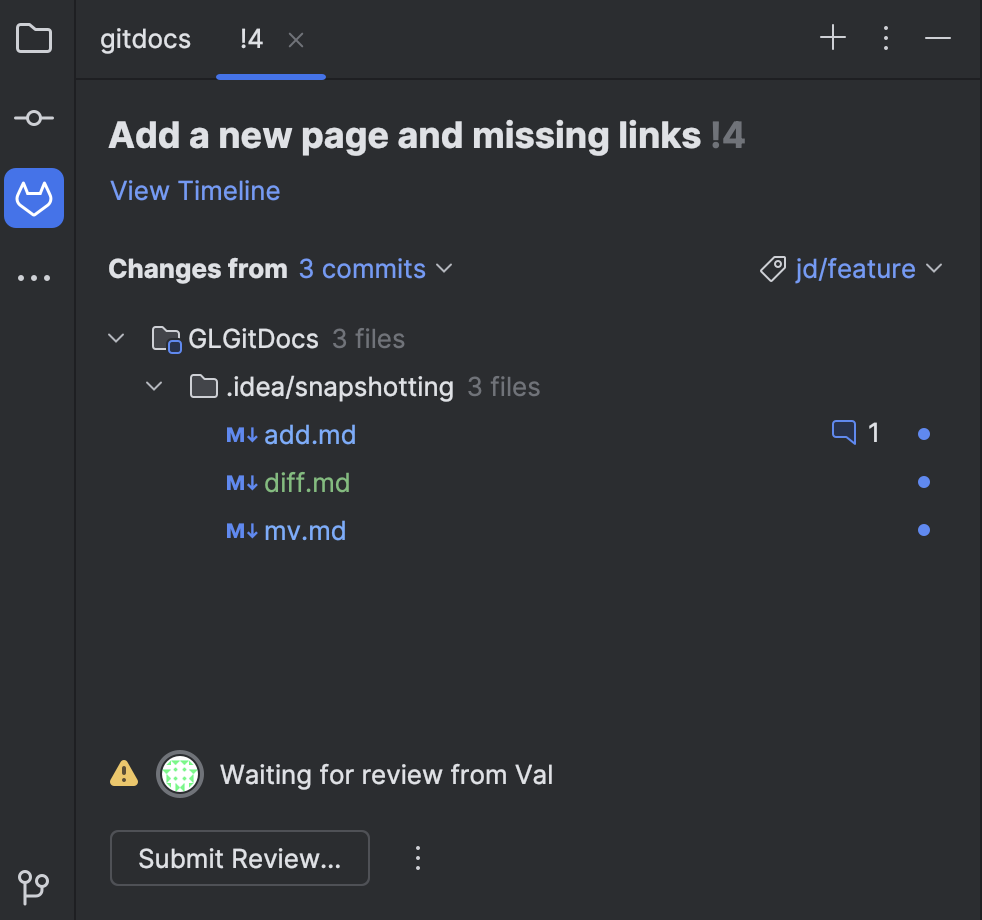Open the Project folder tool window
This screenshot has width=982, height=920.
[x=34, y=39]
